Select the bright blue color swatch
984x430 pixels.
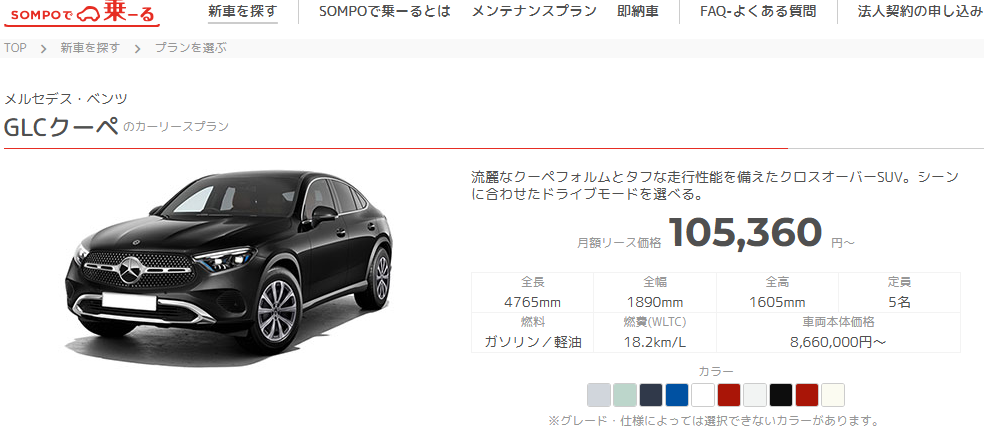click(677, 395)
